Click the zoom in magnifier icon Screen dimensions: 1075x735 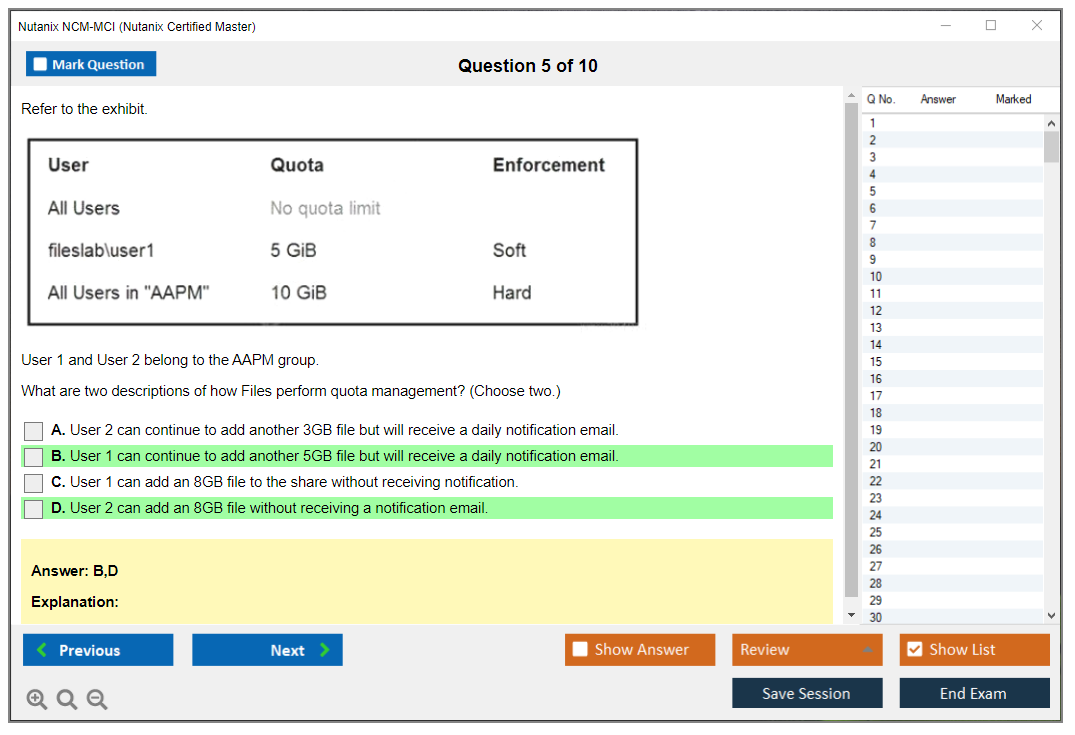click(x=37, y=700)
